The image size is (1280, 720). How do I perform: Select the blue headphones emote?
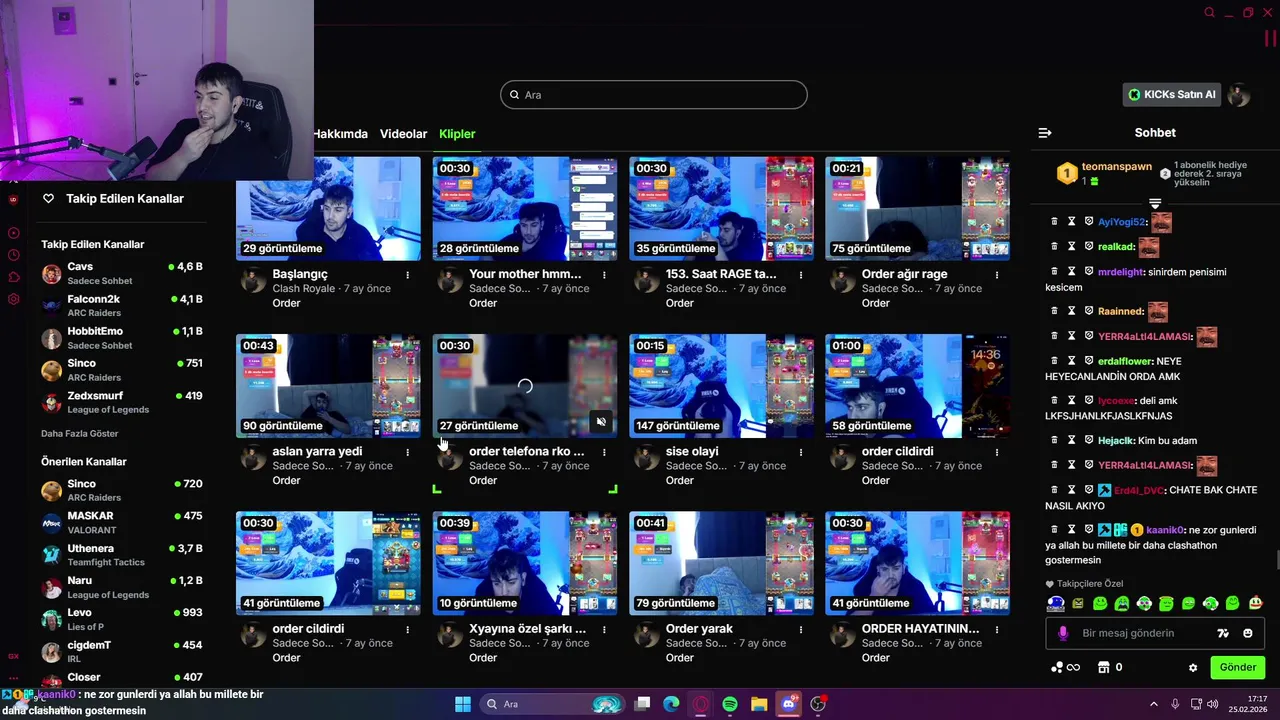1056,603
